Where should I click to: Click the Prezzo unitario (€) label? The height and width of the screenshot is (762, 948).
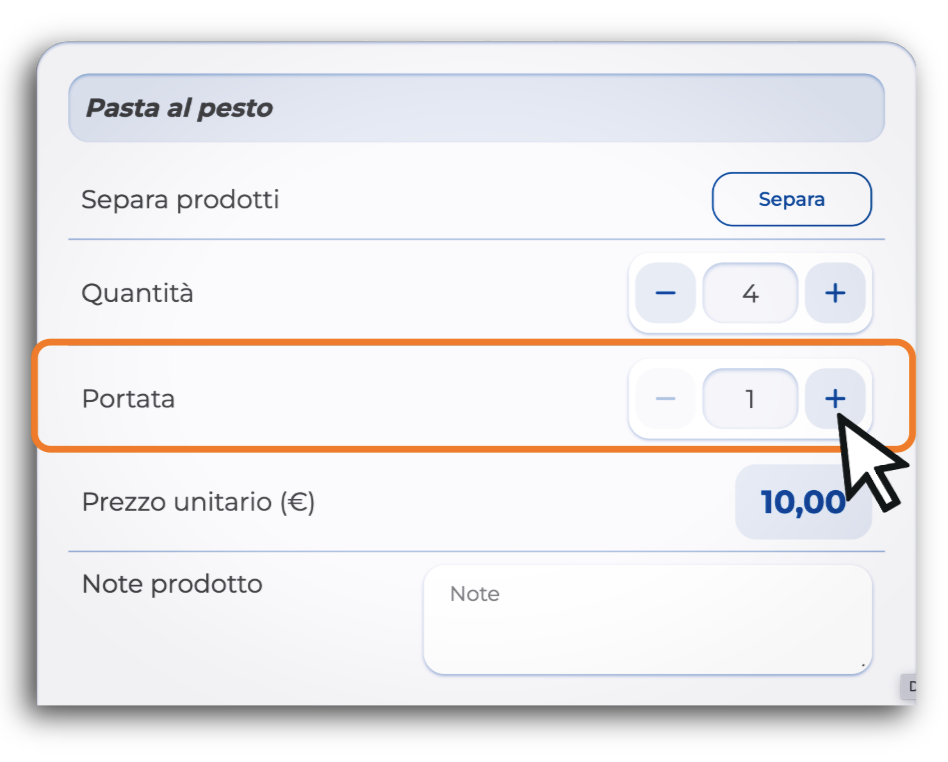tap(198, 502)
